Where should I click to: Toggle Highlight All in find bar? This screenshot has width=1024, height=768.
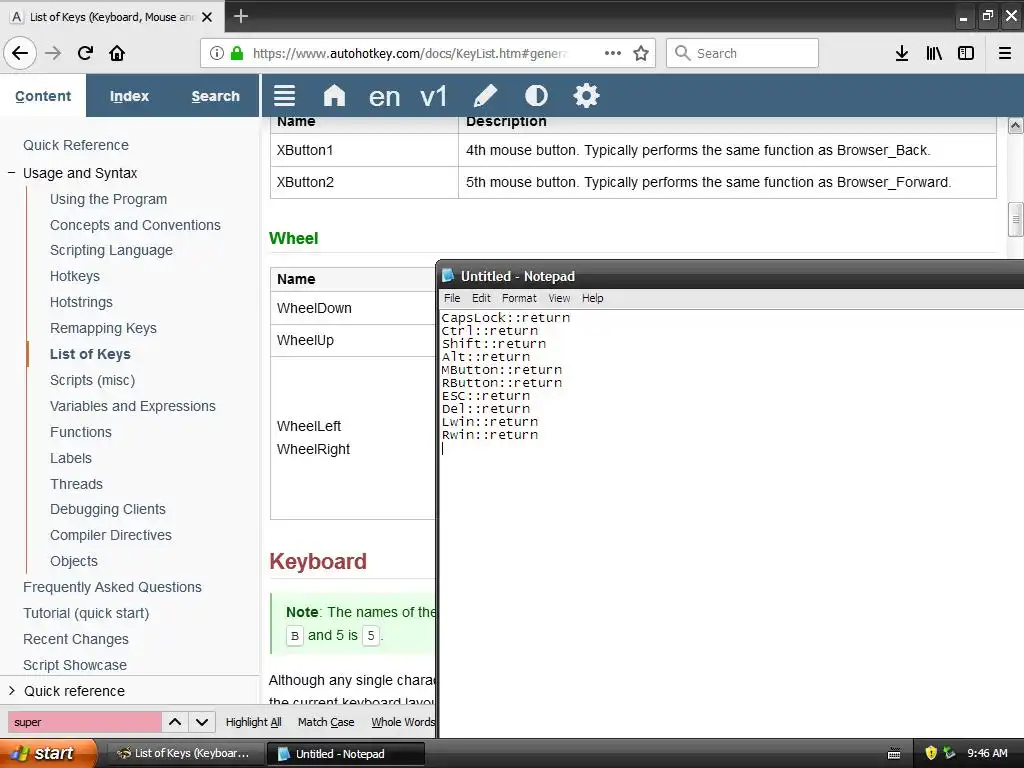pyautogui.click(x=253, y=722)
